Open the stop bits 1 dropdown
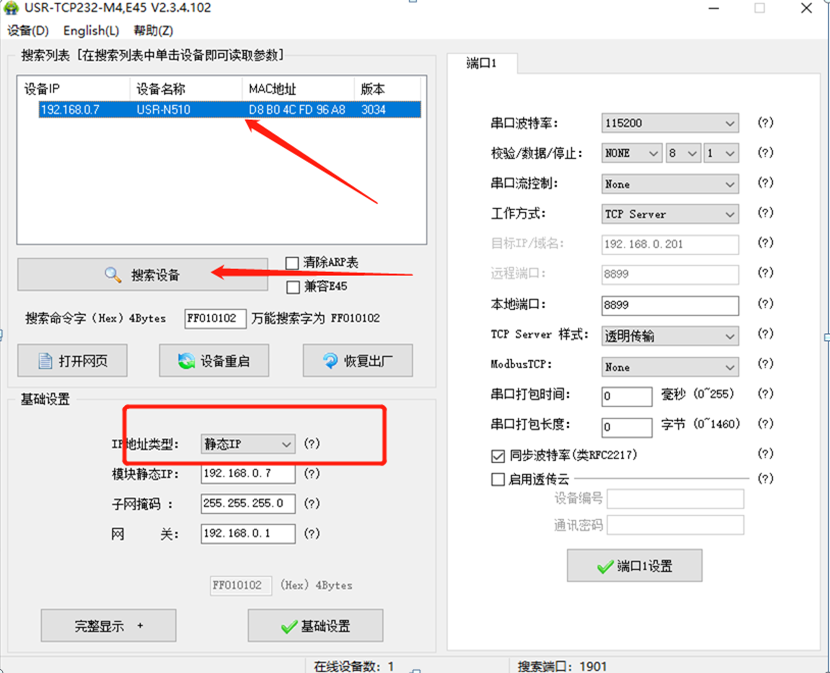Screen dimensions: 830x673 coord(721,154)
